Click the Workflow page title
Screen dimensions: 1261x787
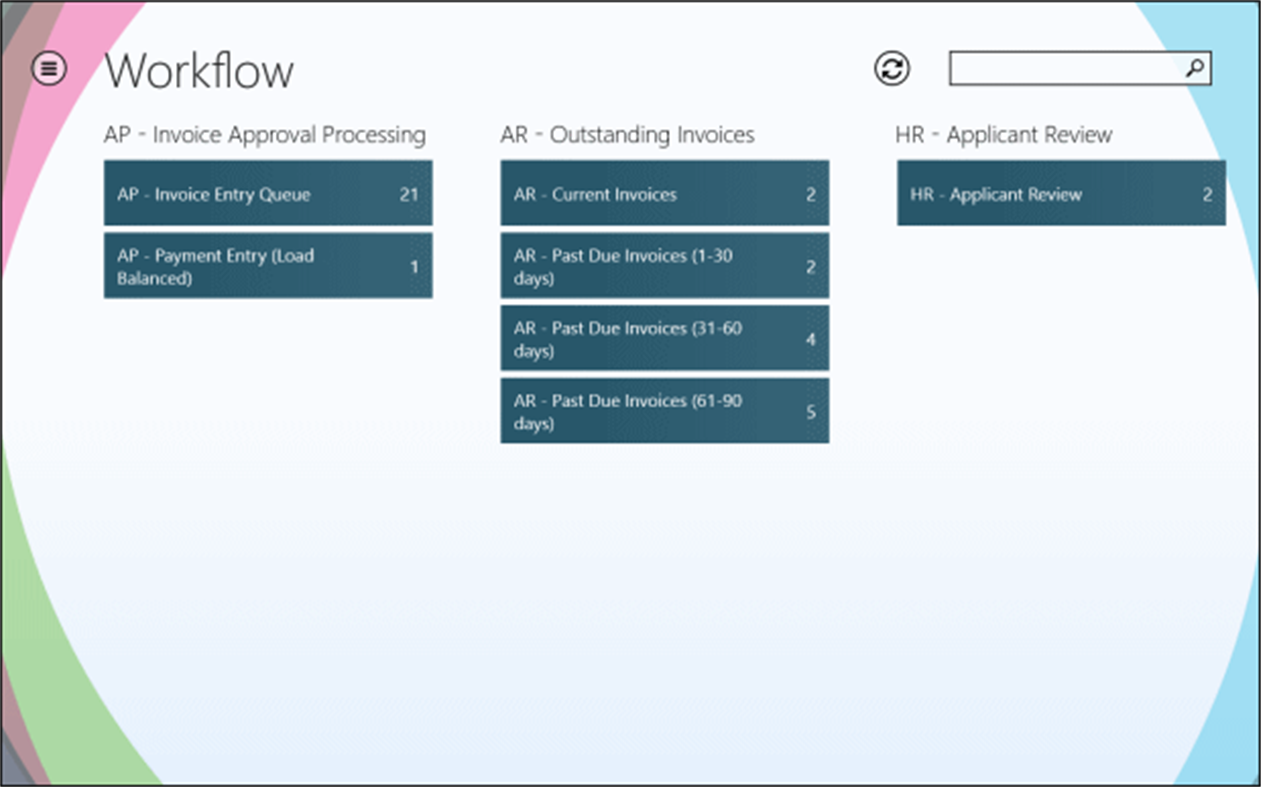pos(200,71)
